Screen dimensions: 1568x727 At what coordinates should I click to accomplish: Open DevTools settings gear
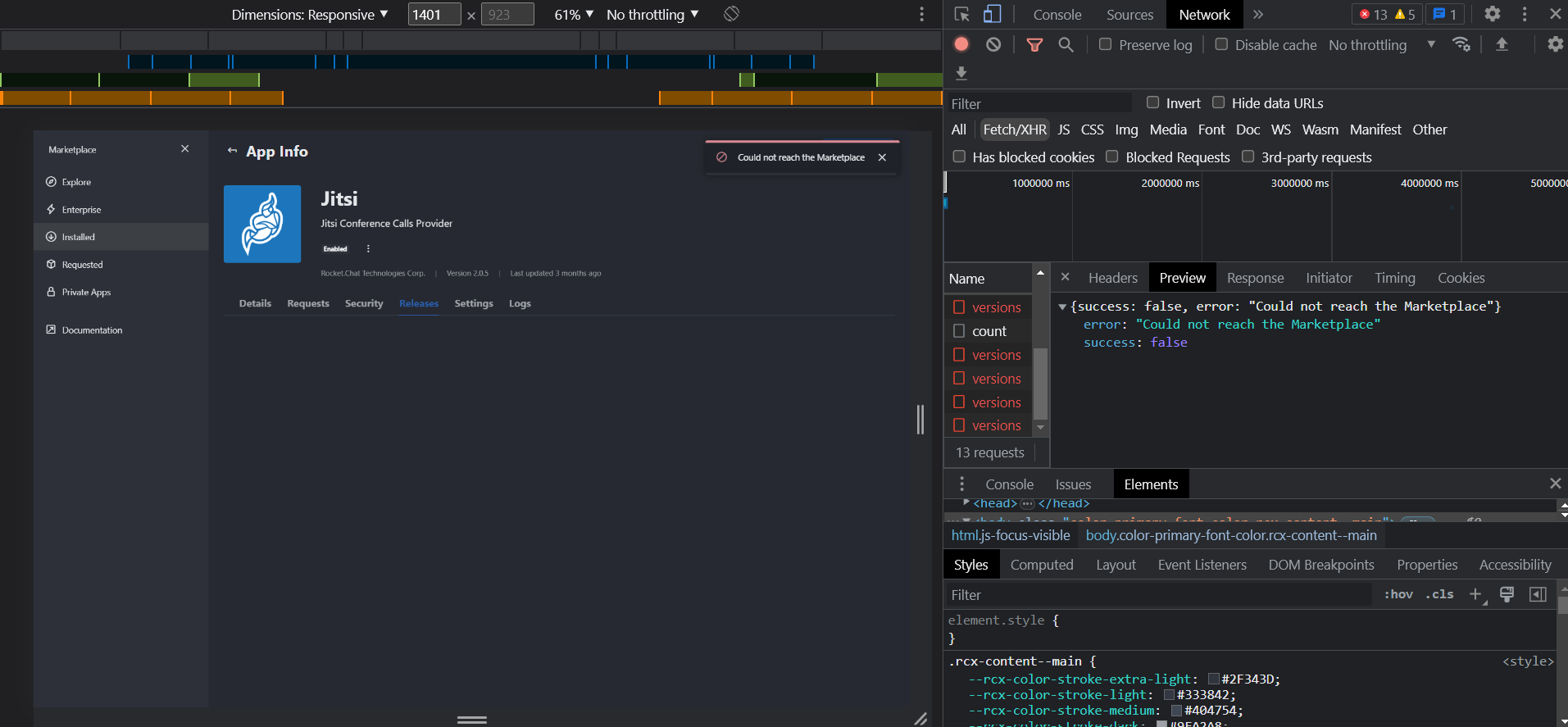point(1493,14)
